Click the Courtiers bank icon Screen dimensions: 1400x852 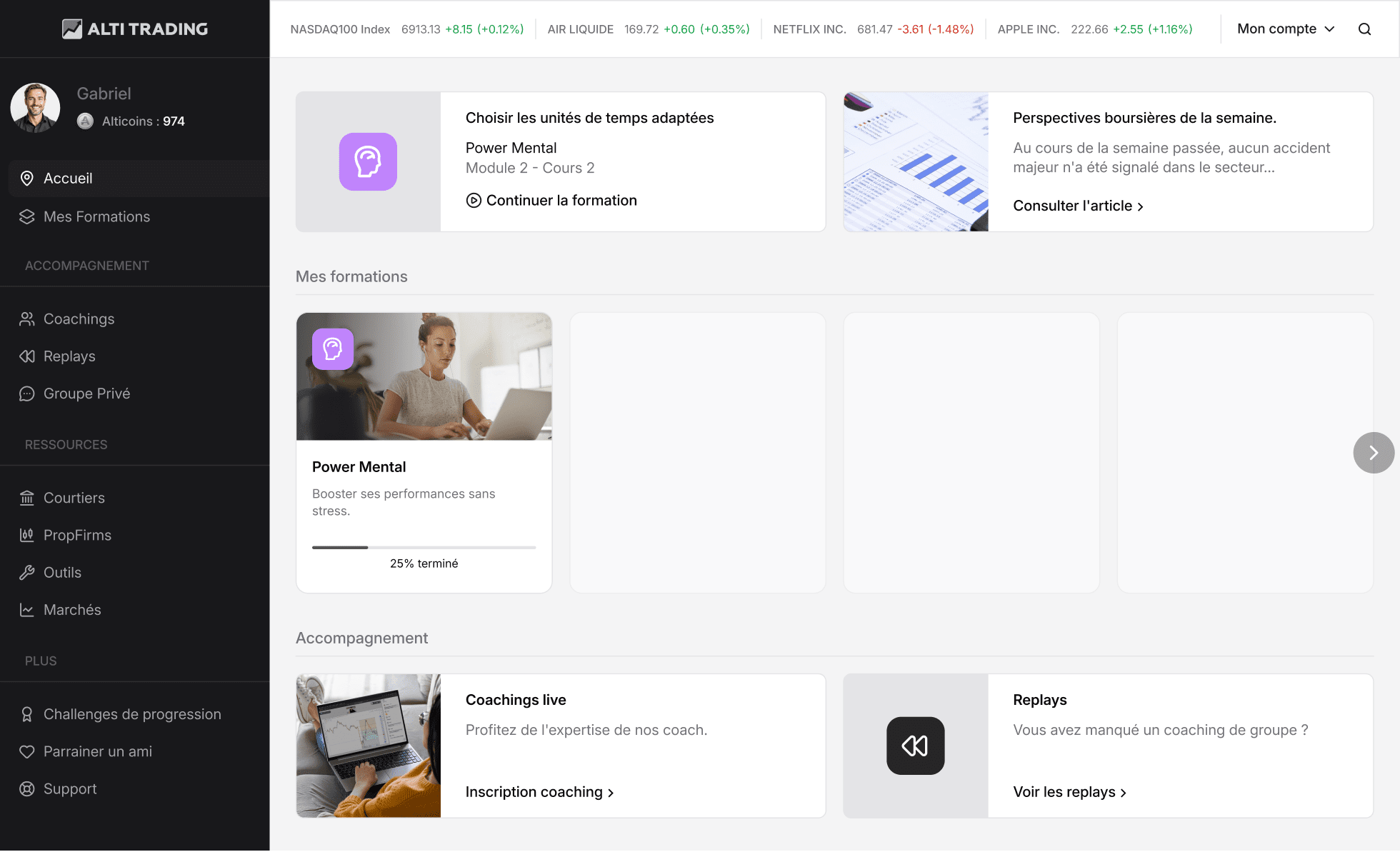(x=27, y=498)
